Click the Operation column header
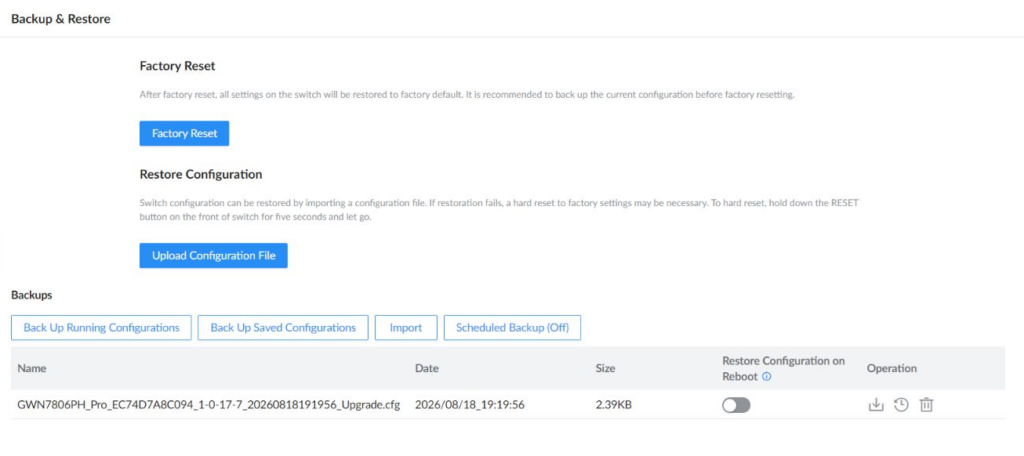The image size is (1024, 456). point(892,368)
